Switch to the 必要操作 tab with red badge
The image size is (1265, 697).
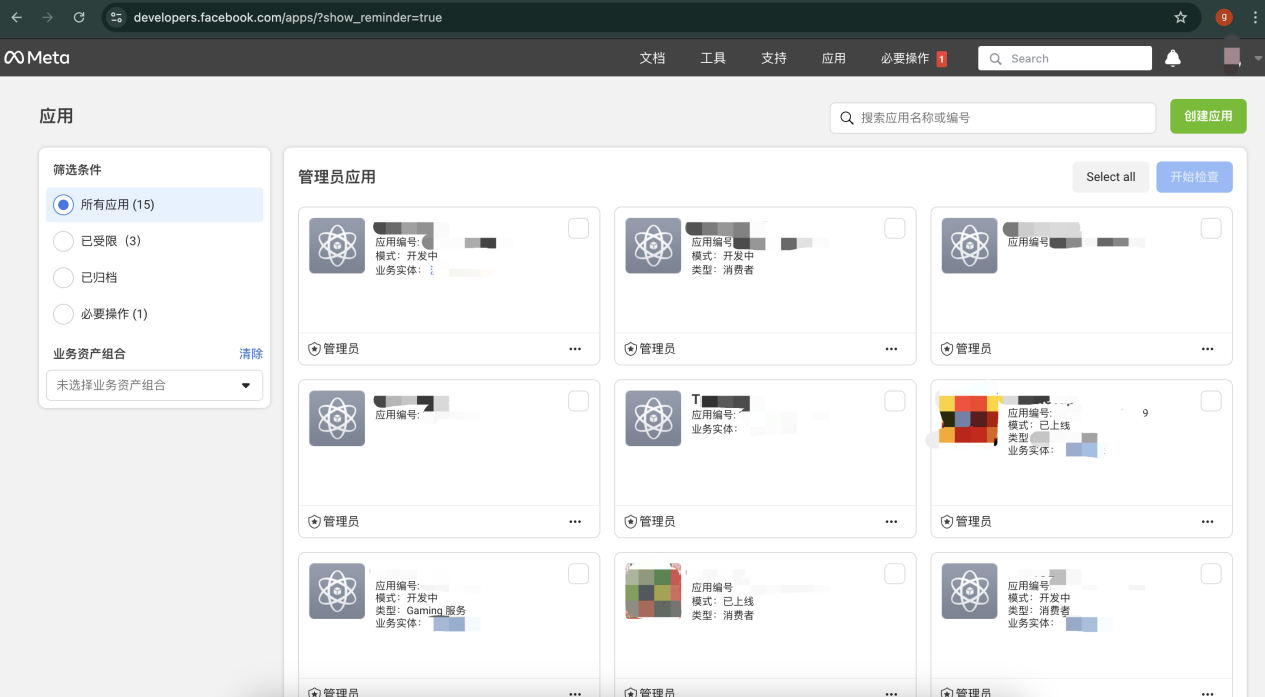click(905, 58)
